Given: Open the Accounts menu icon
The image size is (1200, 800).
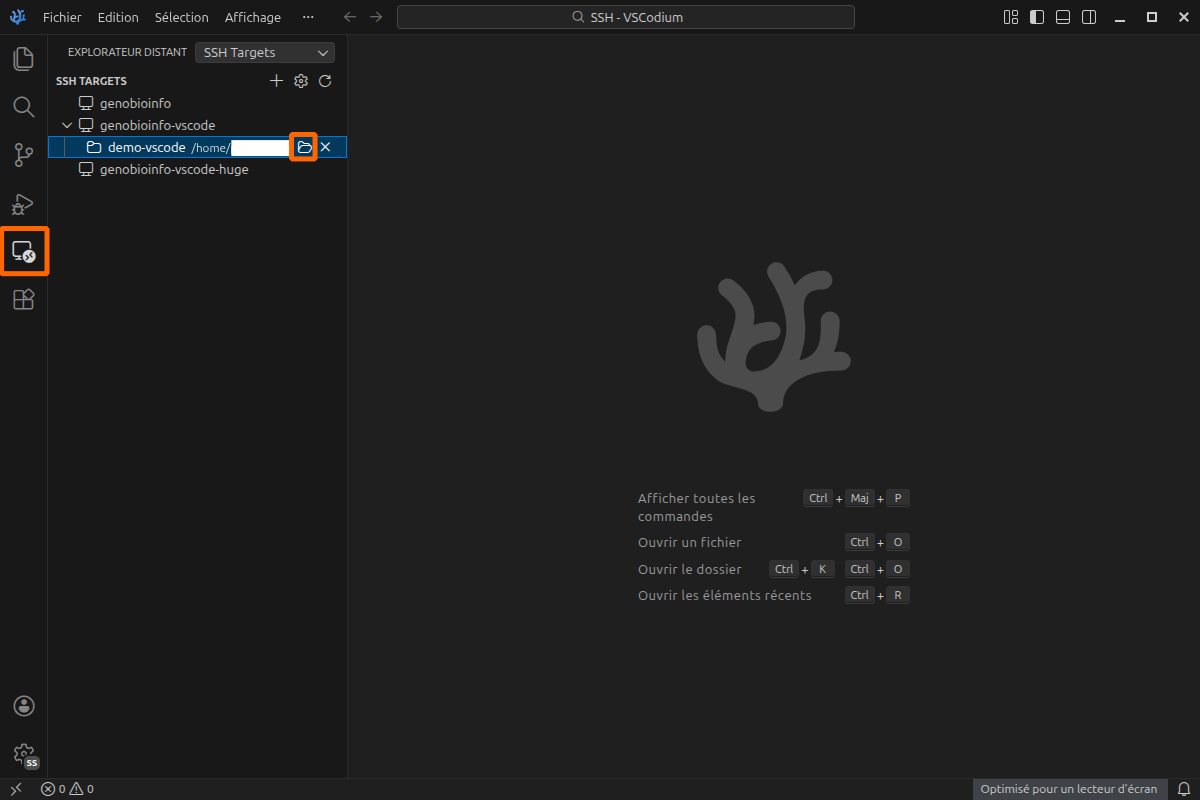Looking at the screenshot, I should pyautogui.click(x=24, y=706).
